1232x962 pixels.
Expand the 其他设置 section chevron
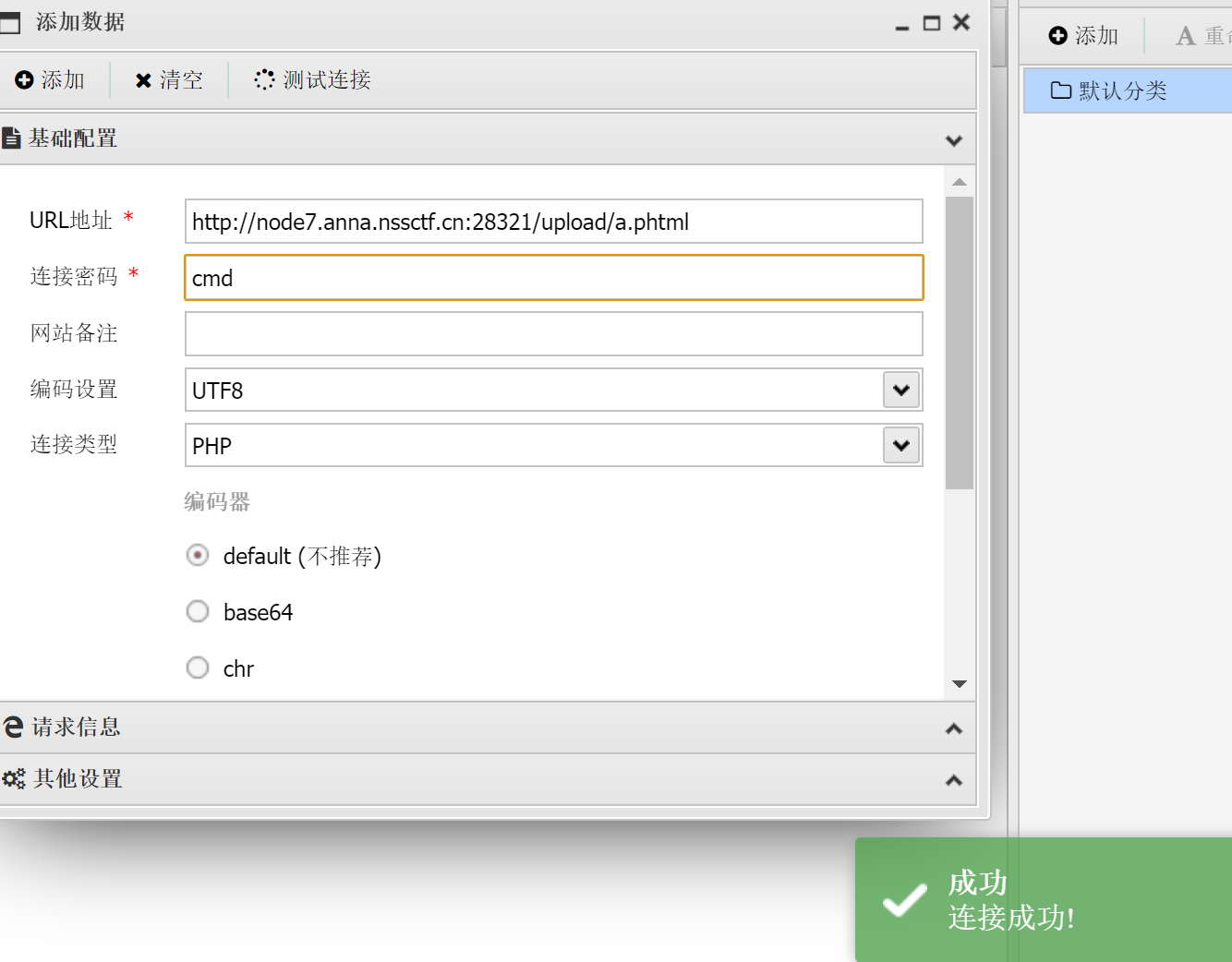click(954, 780)
